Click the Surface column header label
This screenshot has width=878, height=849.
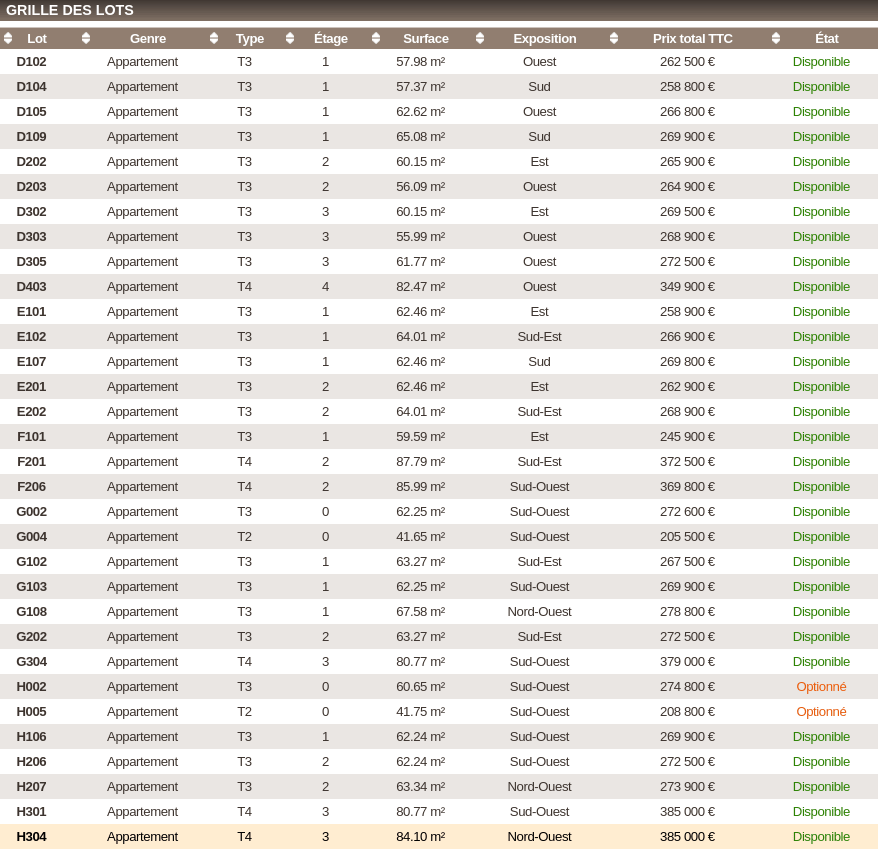425,38
